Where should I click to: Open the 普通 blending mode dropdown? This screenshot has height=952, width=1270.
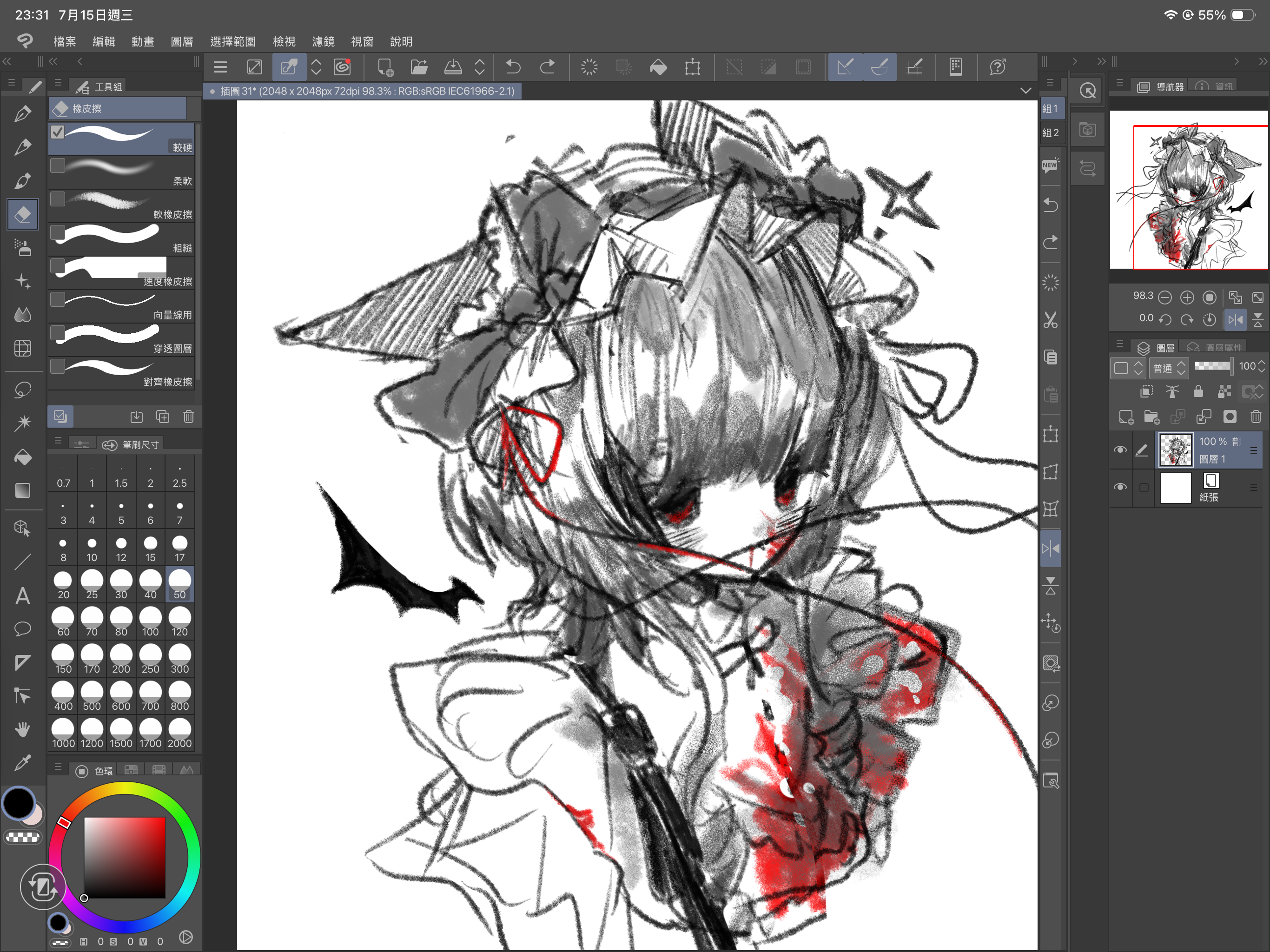click(1169, 368)
